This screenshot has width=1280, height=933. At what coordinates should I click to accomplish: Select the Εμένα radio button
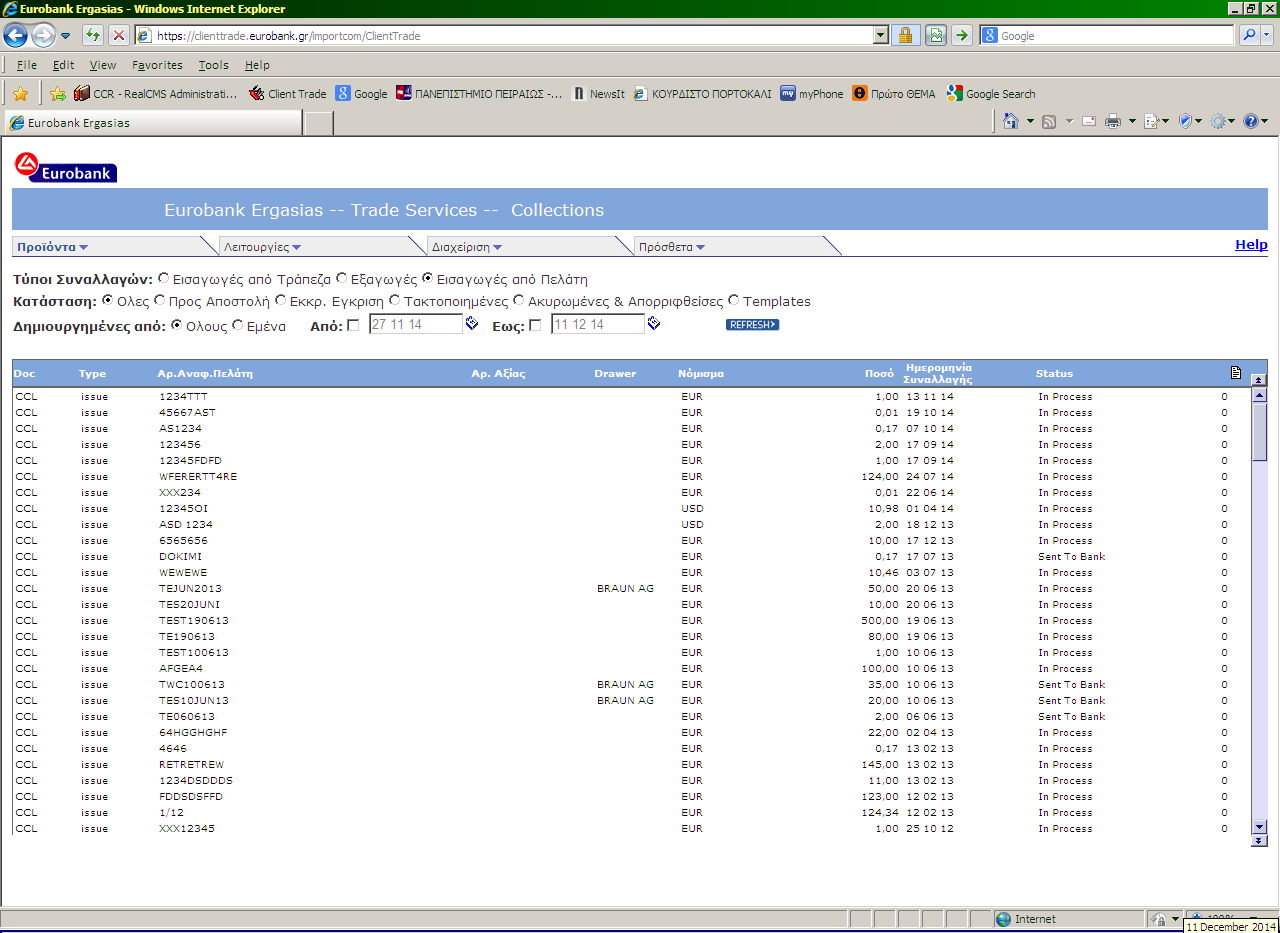click(238, 325)
